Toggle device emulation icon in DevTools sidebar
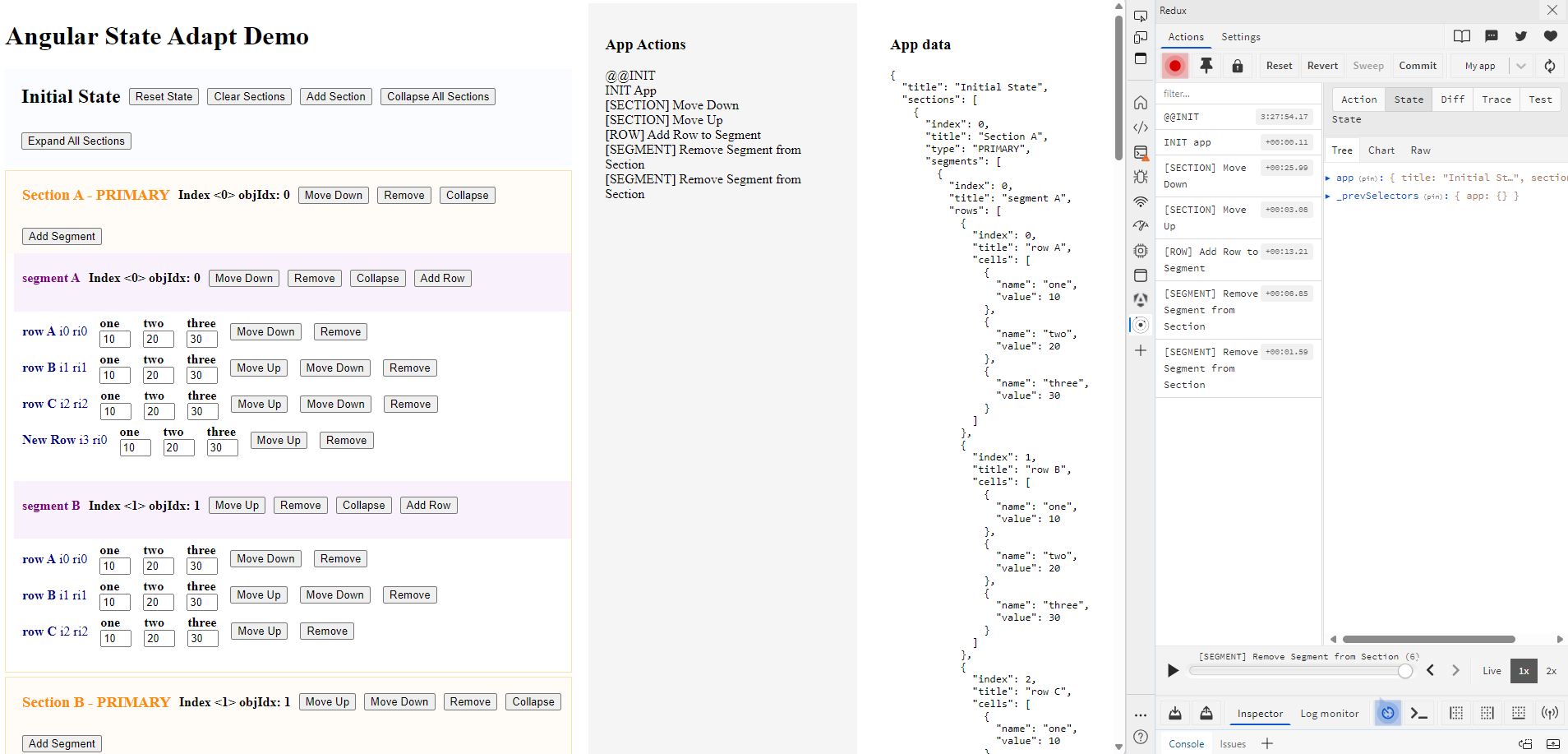The width and height of the screenshot is (1568, 754). tap(1141, 37)
